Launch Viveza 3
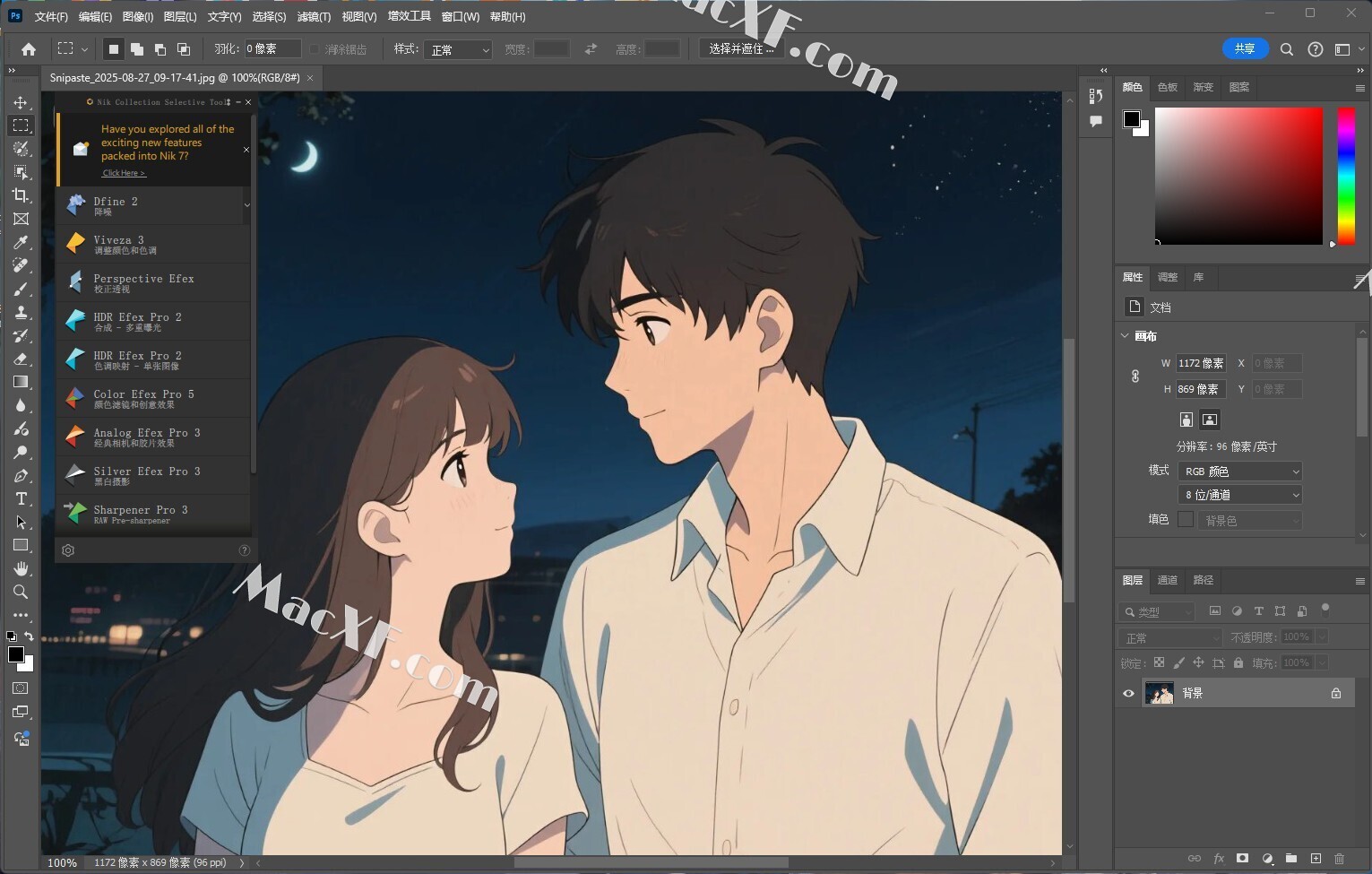This screenshot has height=874, width=1372. click(x=153, y=244)
